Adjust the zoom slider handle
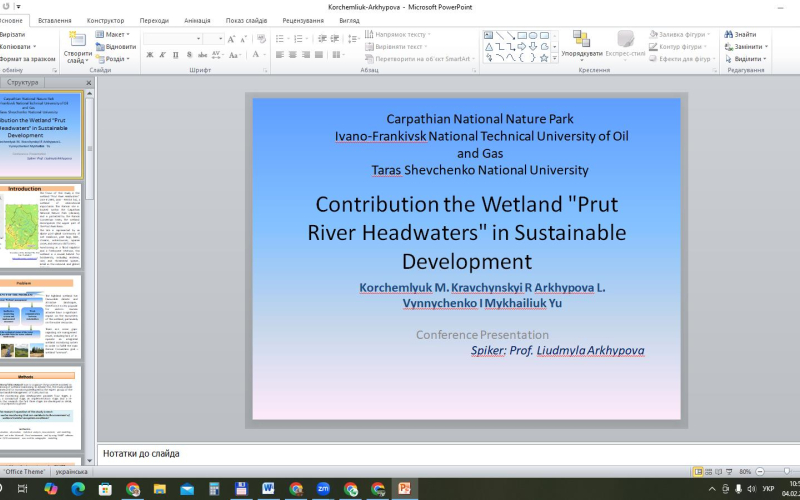Image resolution: width=800 pixels, height=500 pixels. tap(787, 471)
